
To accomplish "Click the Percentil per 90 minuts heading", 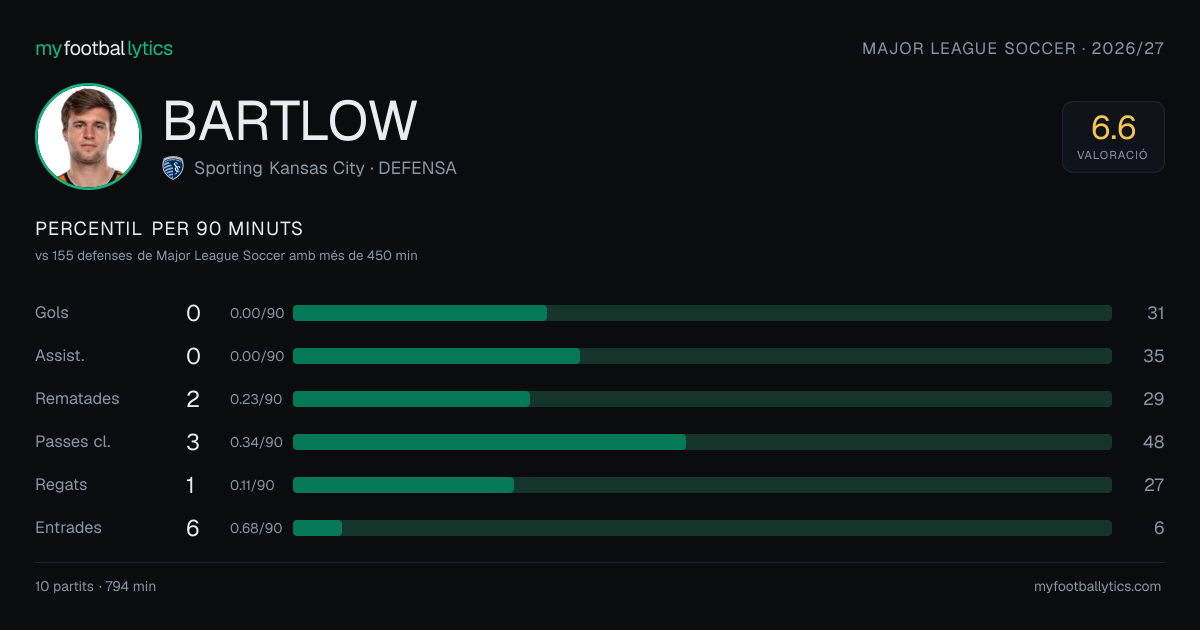I will click(x=169, y=229).
